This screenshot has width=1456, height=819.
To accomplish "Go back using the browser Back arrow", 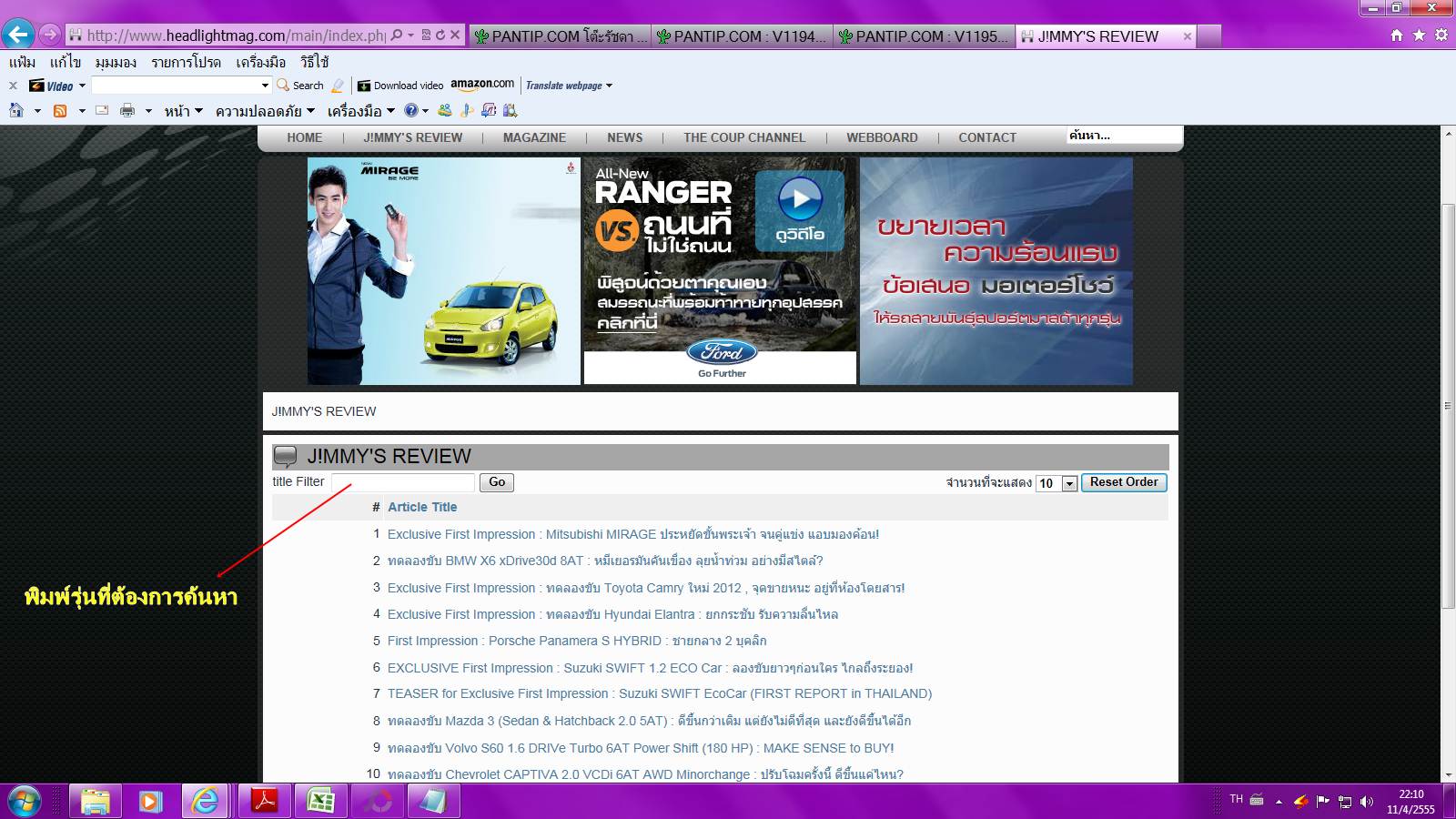I will coord(18,35).
